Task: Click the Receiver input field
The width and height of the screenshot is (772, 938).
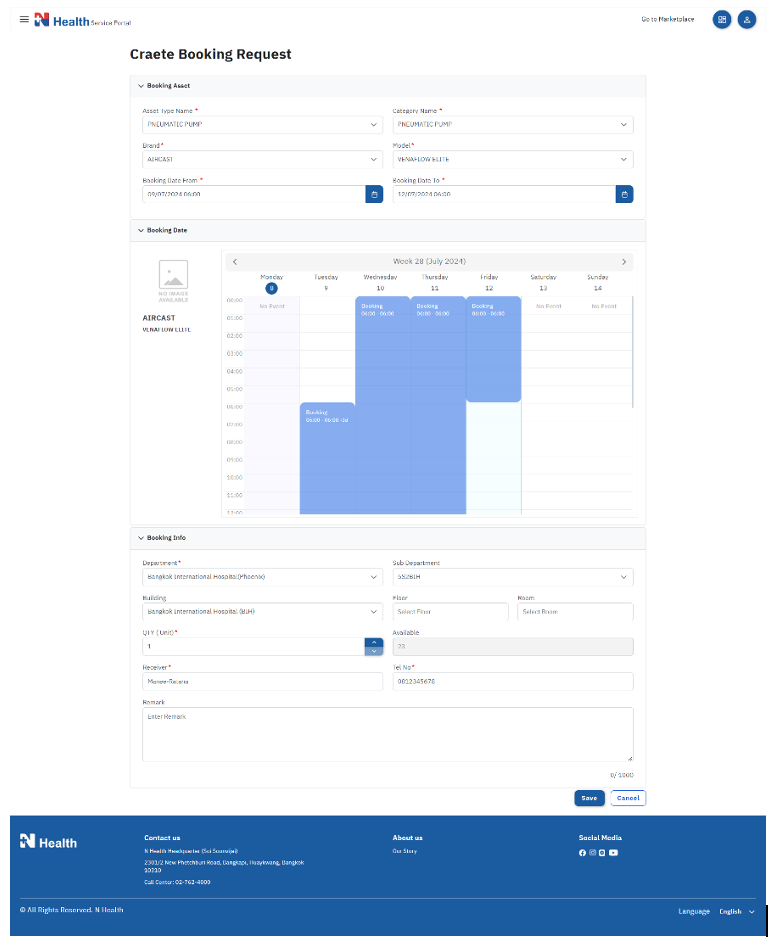Action: coord(263,681)
